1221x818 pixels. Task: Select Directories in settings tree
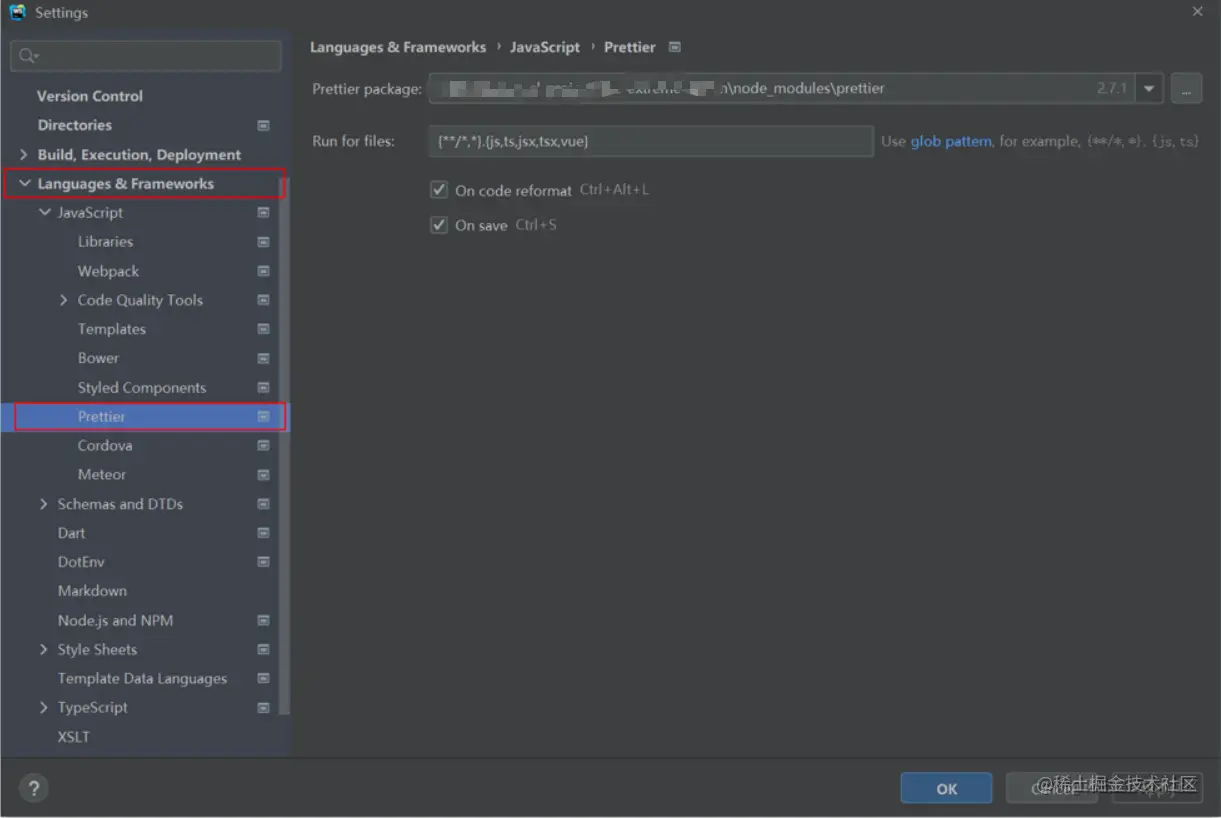click(x=75, y=125)
